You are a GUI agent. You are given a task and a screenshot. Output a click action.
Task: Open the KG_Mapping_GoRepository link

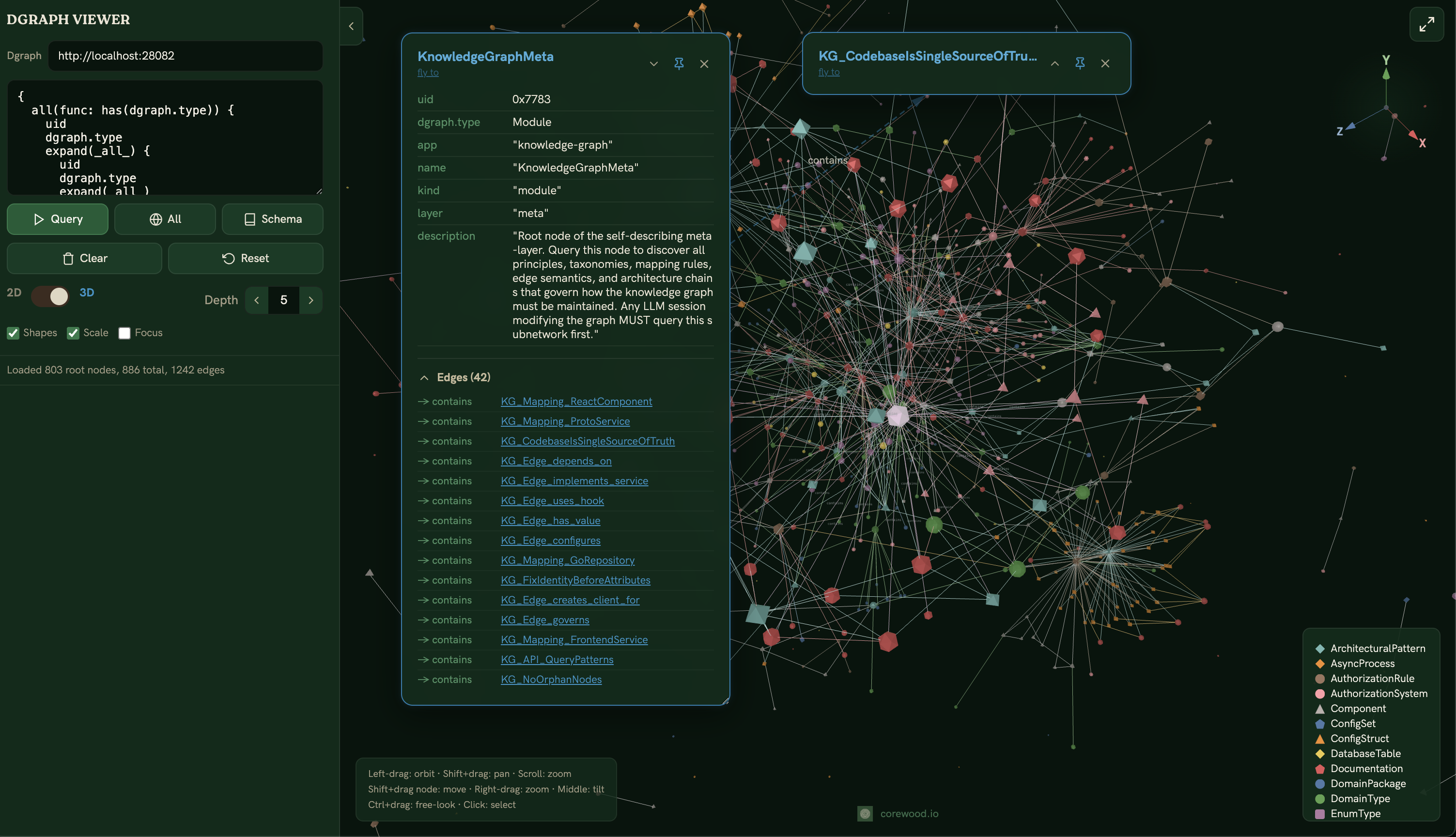(x=567, y=560)
